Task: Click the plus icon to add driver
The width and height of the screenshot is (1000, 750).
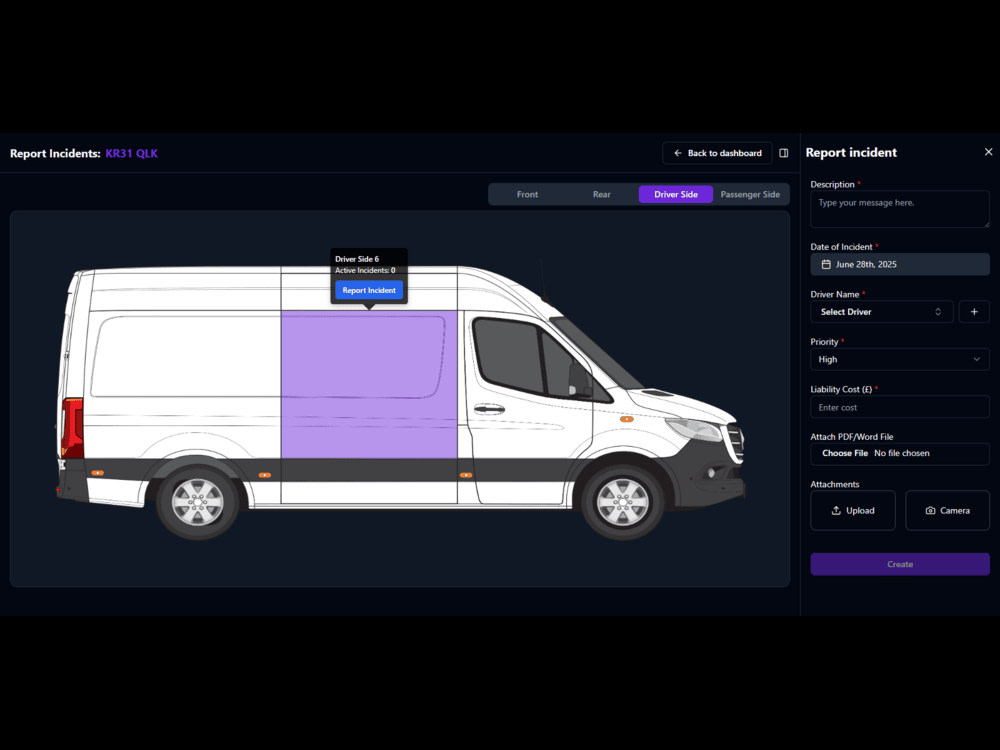Action: tap(974, 312)
